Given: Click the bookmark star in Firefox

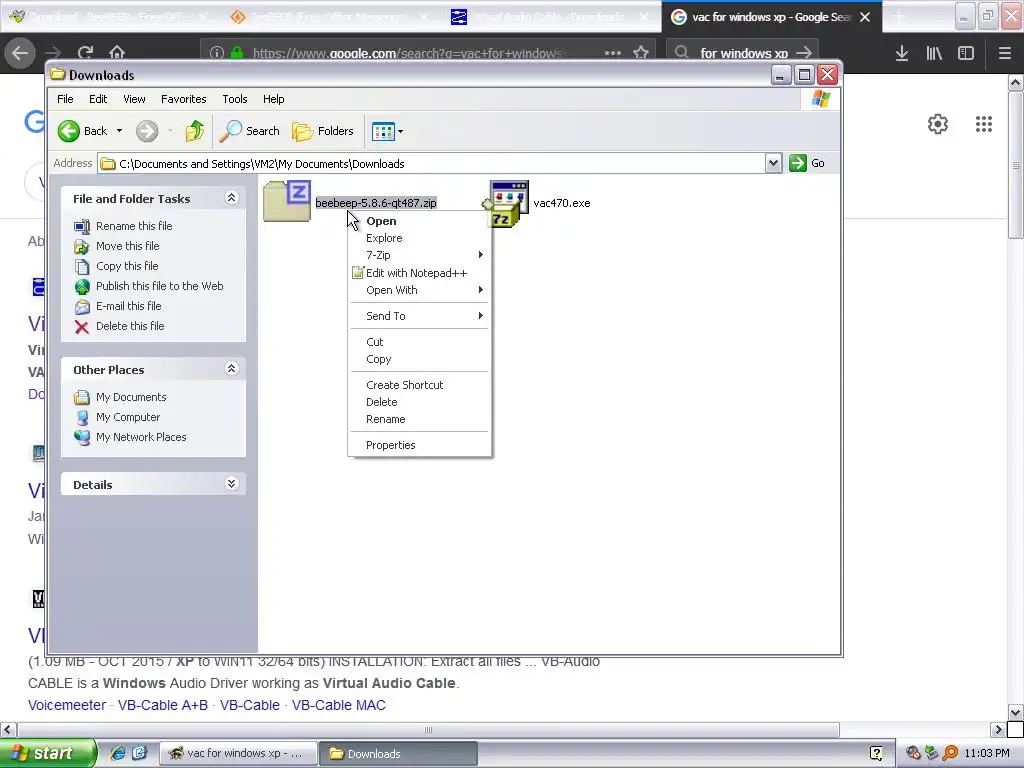Looking at the screenshot, I should (x=641, y=53).
